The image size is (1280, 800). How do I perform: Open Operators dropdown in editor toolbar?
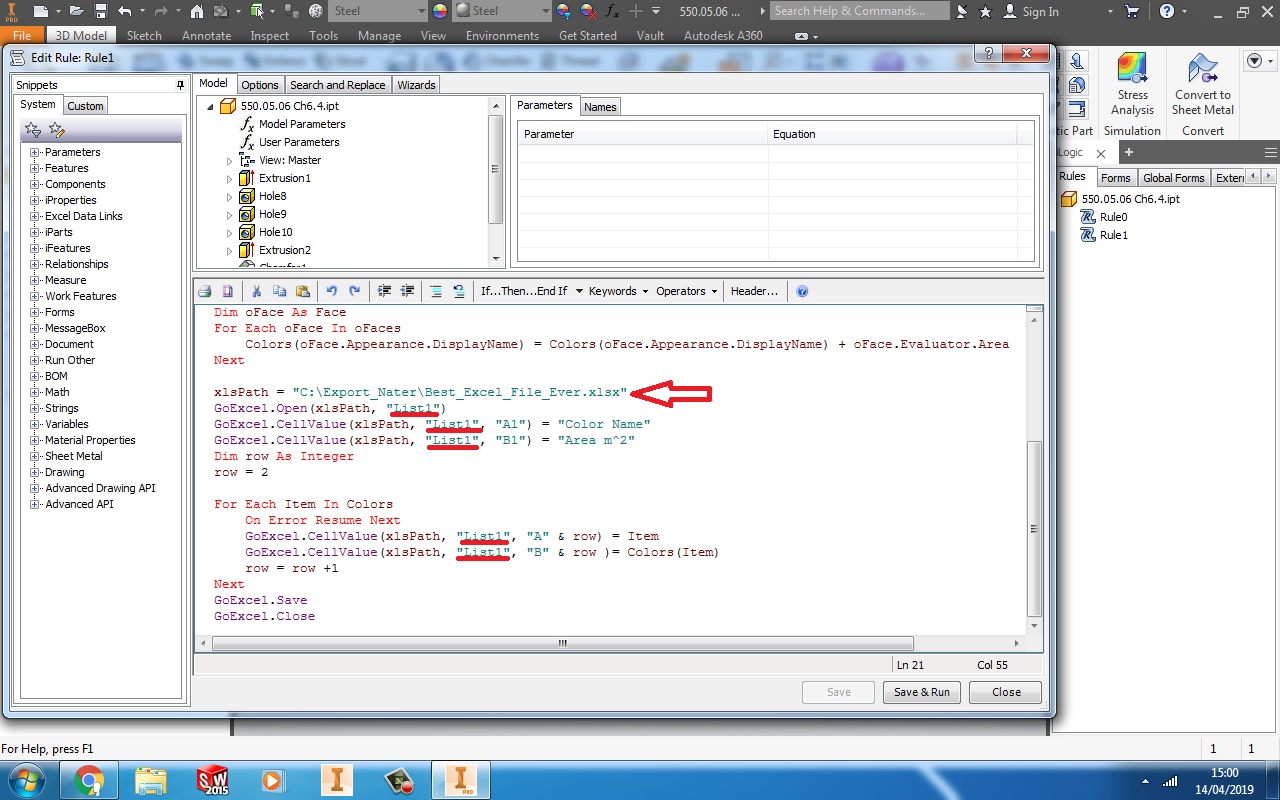687,291
